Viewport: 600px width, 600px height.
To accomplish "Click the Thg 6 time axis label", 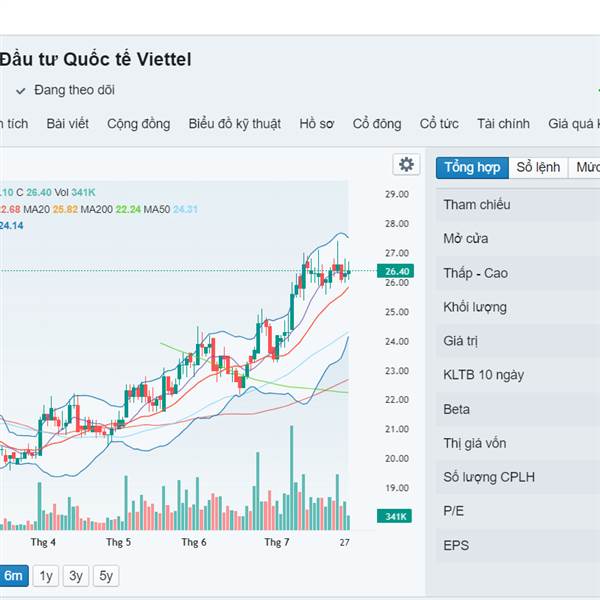I will coord(194,542).
